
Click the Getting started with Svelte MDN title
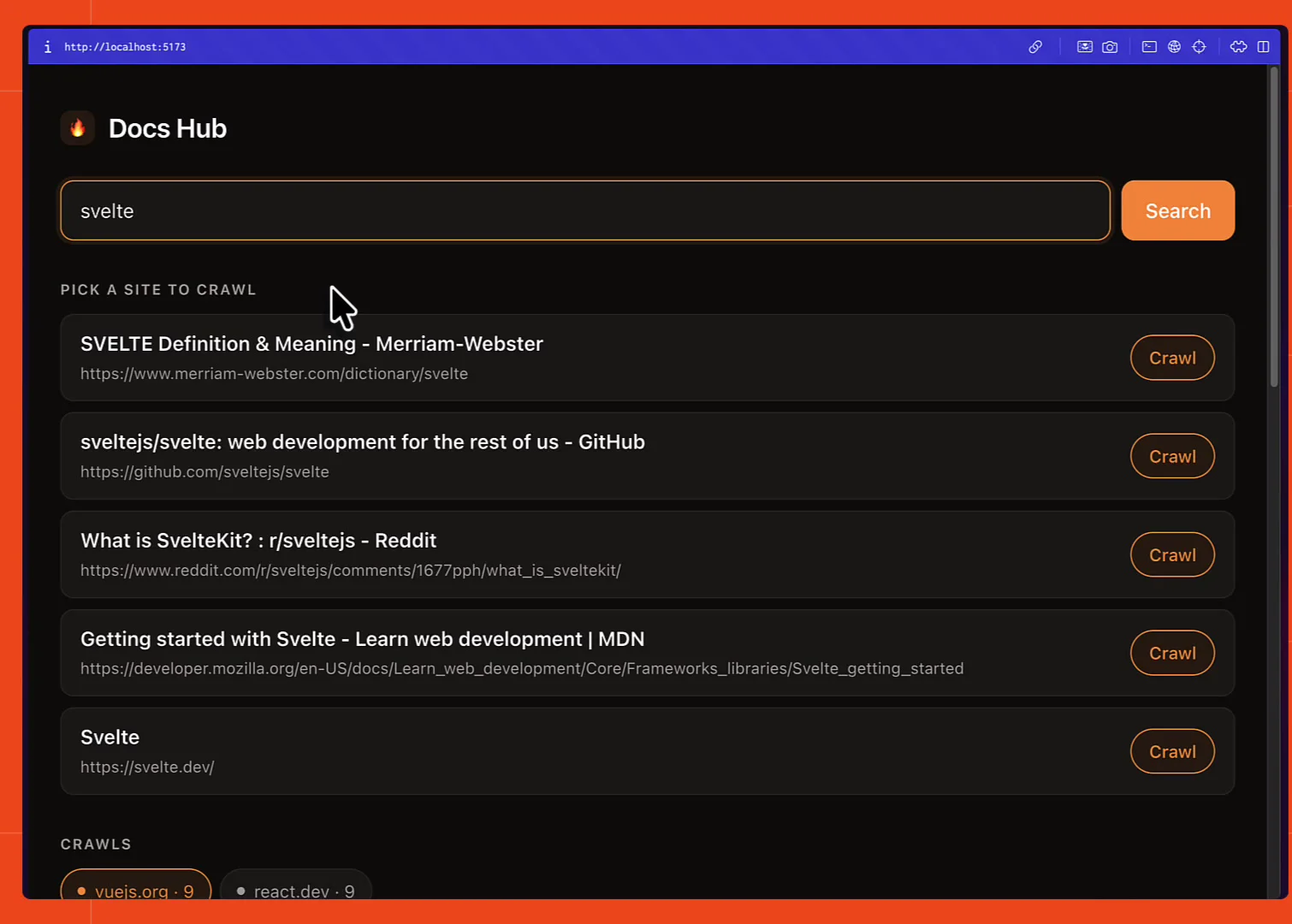[363, 639]
